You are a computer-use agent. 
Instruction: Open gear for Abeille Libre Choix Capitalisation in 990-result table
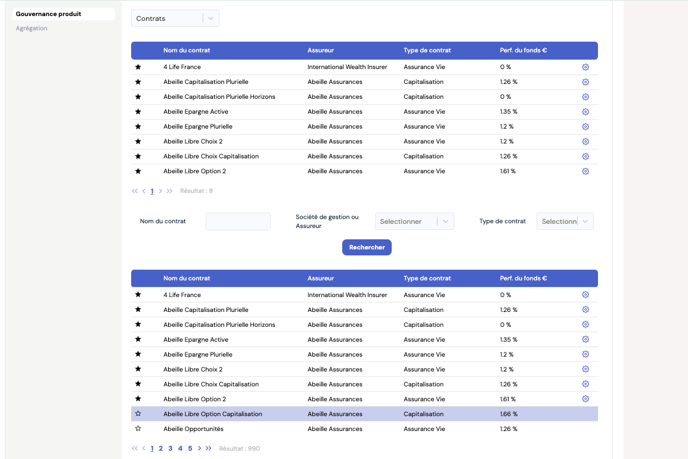pos(585,384)
